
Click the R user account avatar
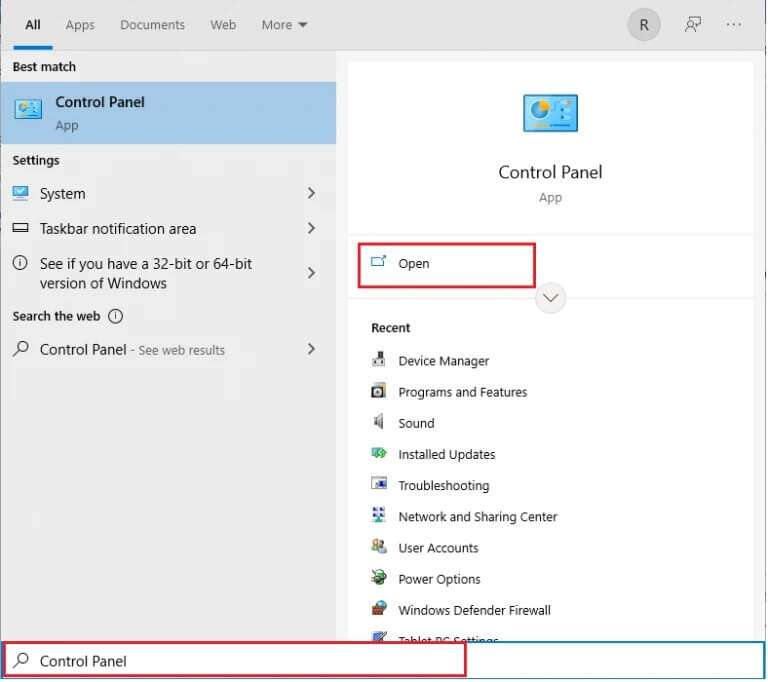(644, 24)
